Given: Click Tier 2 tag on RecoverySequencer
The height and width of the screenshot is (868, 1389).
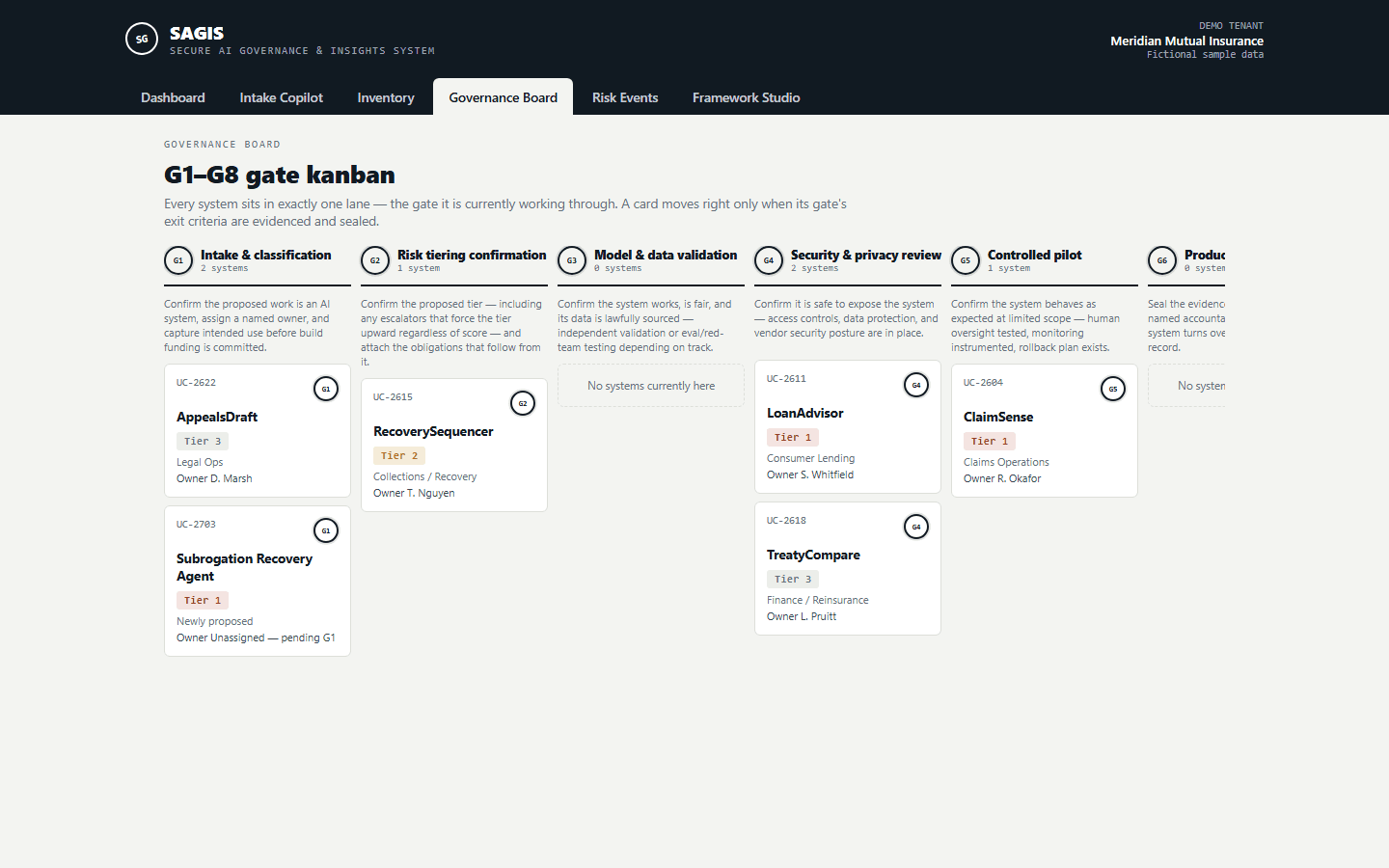Looking at the screenshot, I should [x=399, y=455].
